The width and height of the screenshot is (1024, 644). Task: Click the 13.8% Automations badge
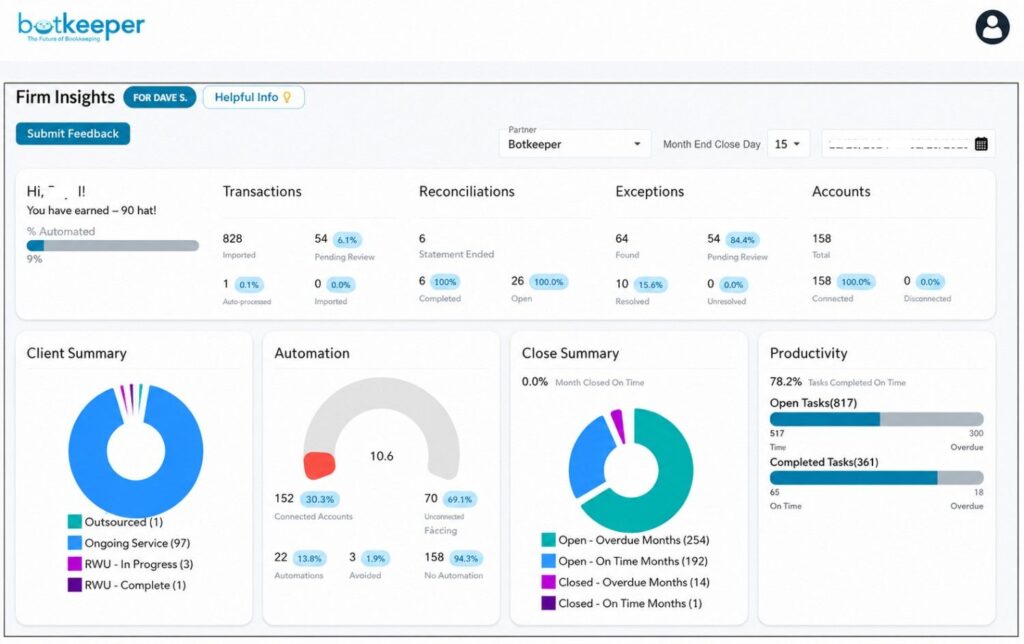[x=309, y=558]
